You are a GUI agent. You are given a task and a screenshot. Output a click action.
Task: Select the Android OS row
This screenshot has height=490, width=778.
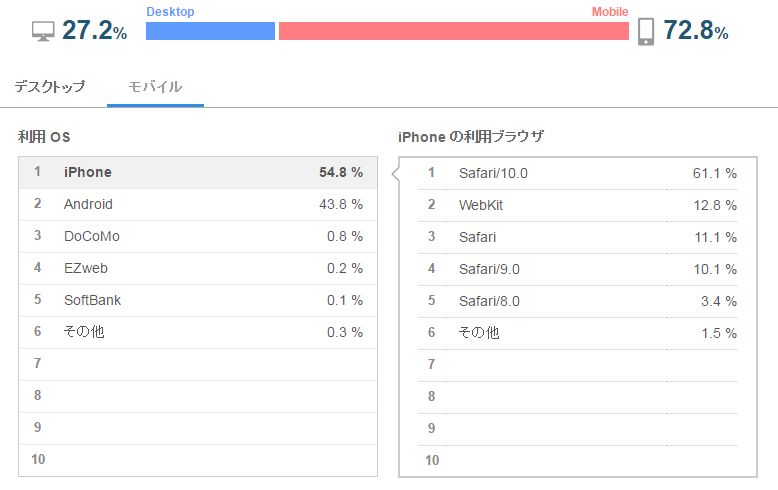pyautogui.click(x=198, y=204)
